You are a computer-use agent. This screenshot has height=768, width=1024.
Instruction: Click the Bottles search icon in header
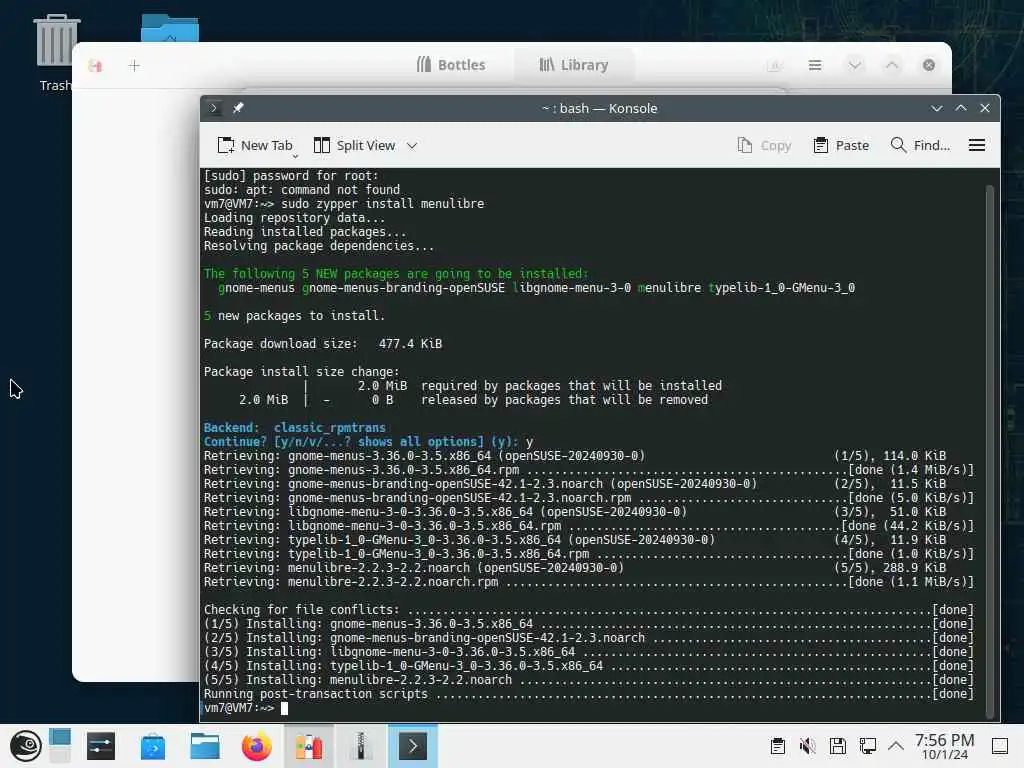pos(775,65)
